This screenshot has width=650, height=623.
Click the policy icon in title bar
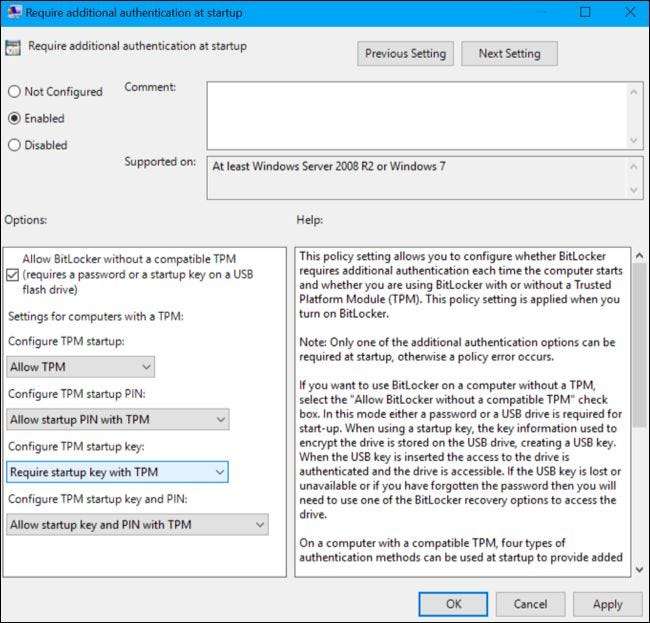tap(13, 12)
